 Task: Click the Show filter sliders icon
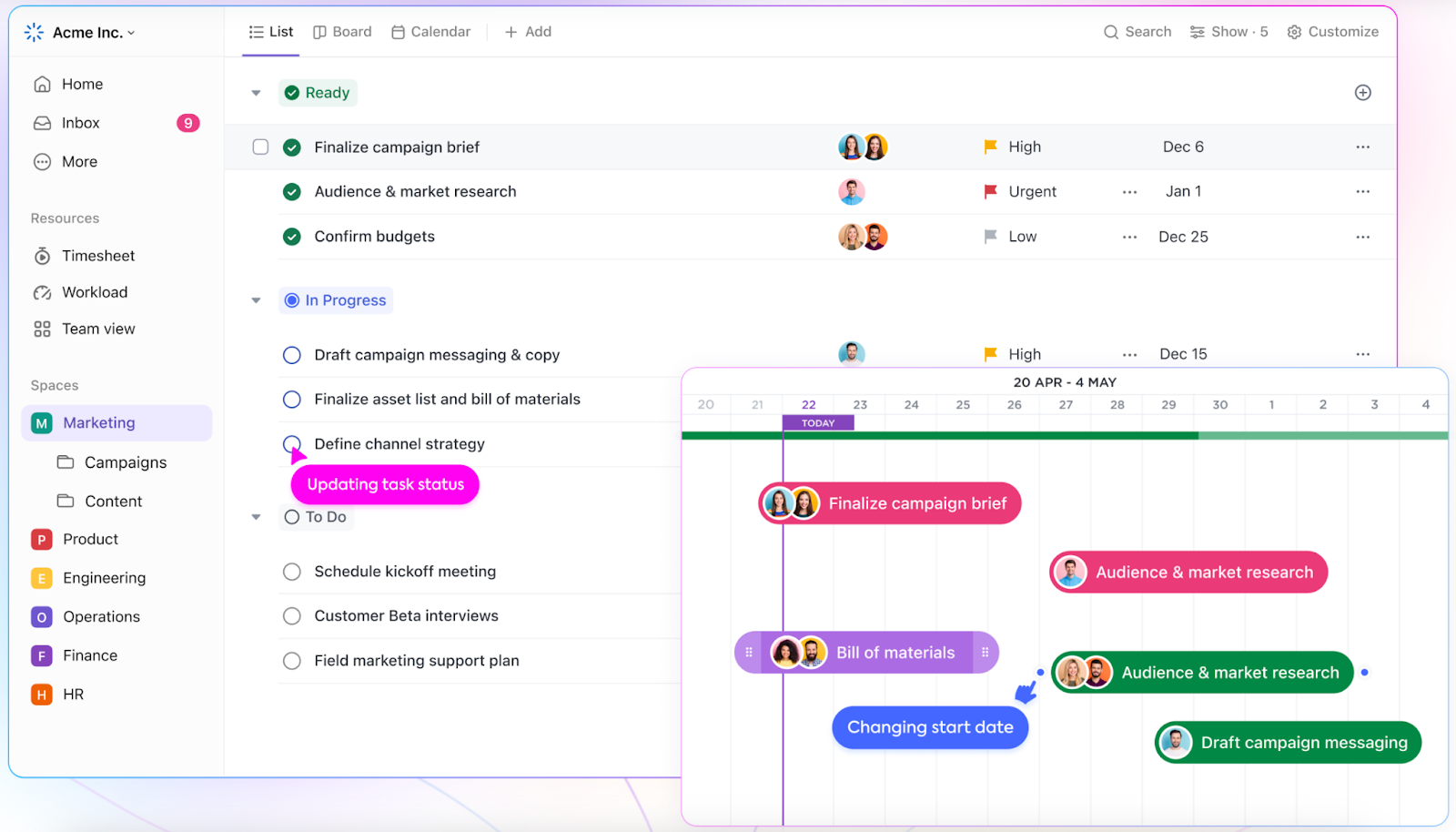tap(1197, 32)
